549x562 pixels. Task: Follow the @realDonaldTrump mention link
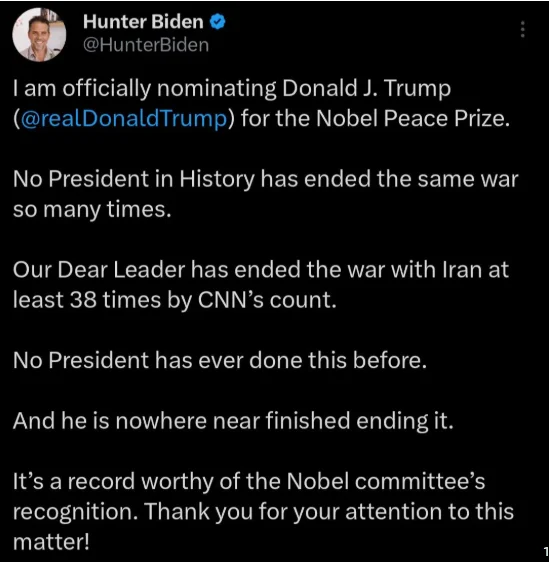point(124,118)
